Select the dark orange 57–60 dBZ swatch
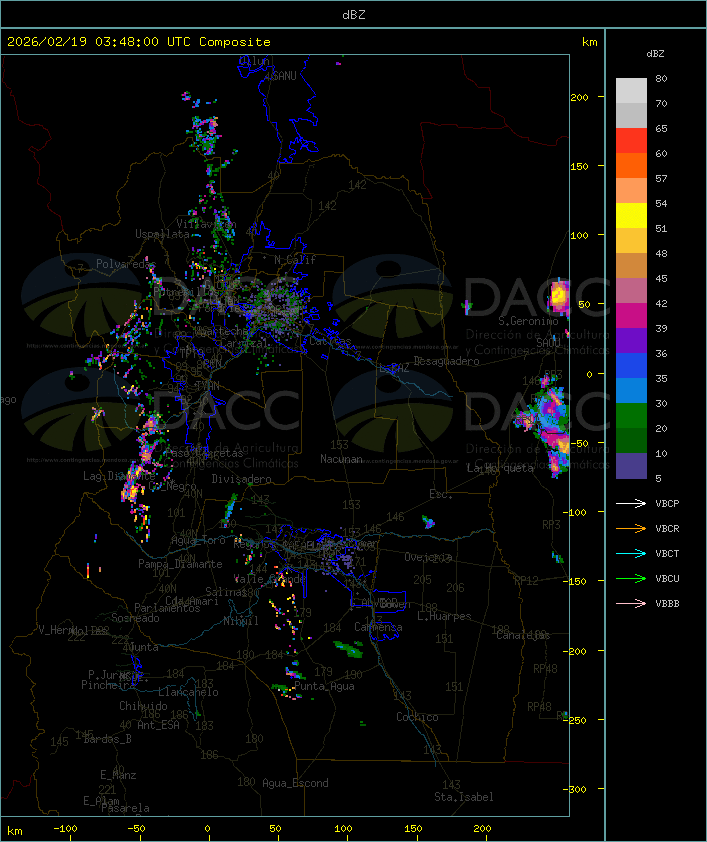Screen dimensions: 707x842 (631, 165)
